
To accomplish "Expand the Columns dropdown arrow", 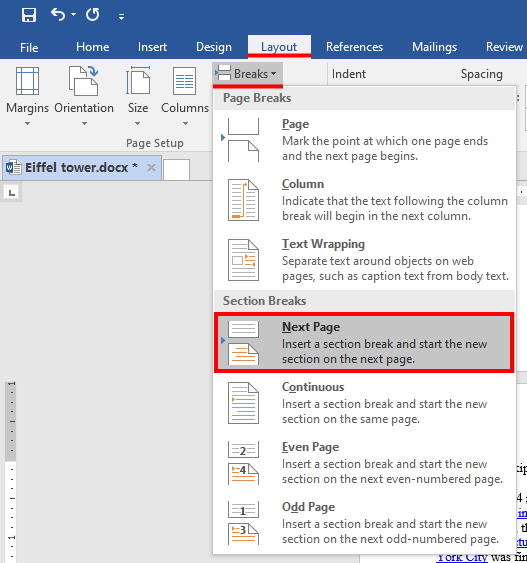I will point(185,124).
